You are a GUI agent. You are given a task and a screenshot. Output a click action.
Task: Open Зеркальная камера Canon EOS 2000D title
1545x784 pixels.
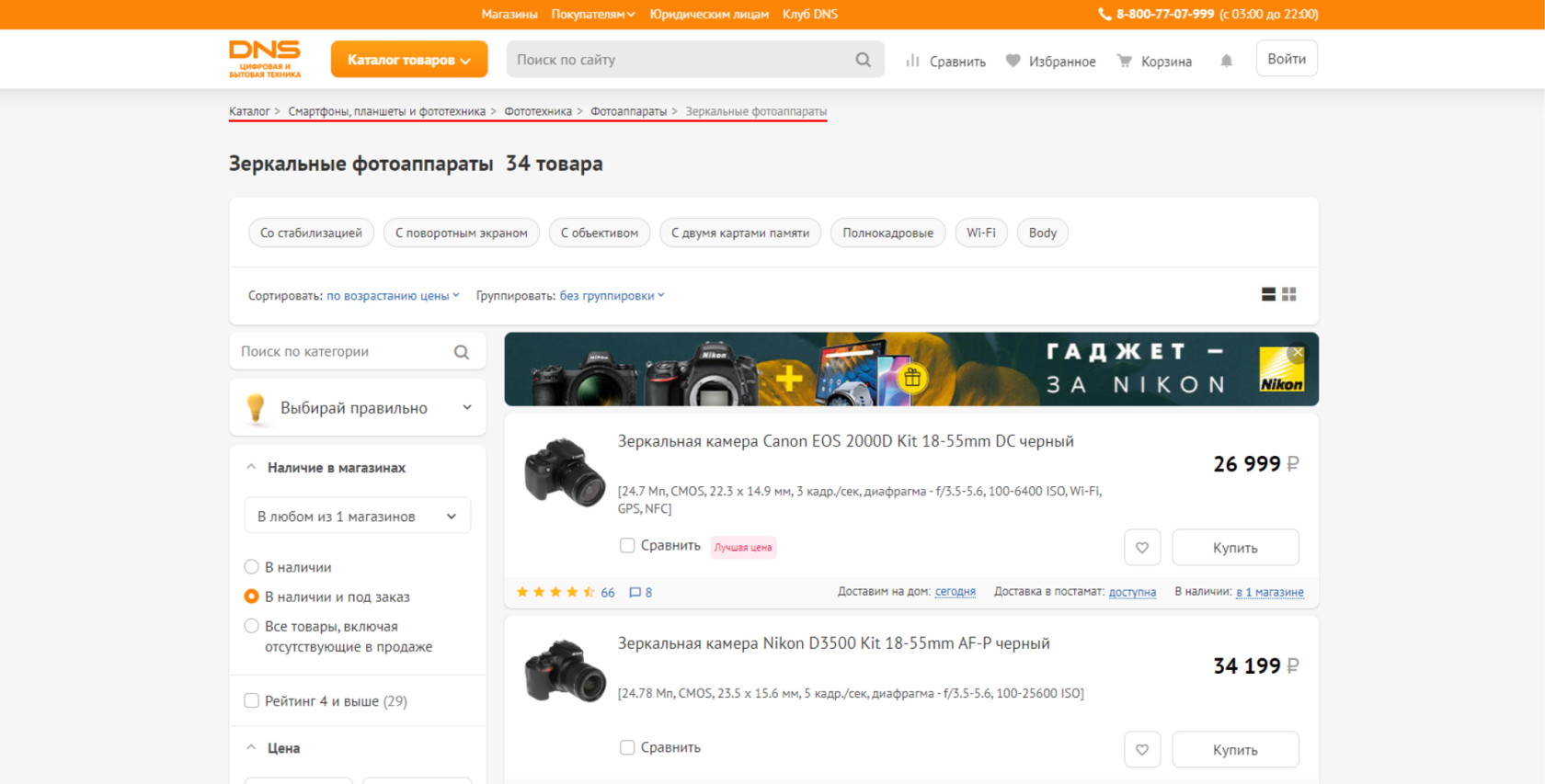point(845,441)
